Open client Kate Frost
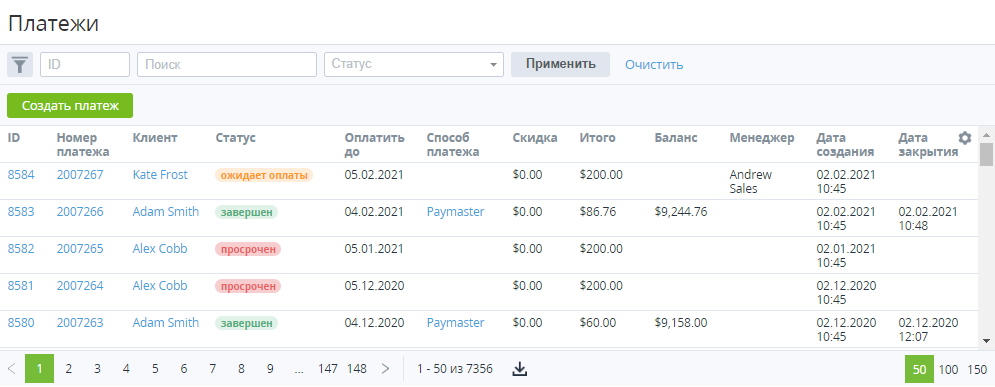 (160, 175)
